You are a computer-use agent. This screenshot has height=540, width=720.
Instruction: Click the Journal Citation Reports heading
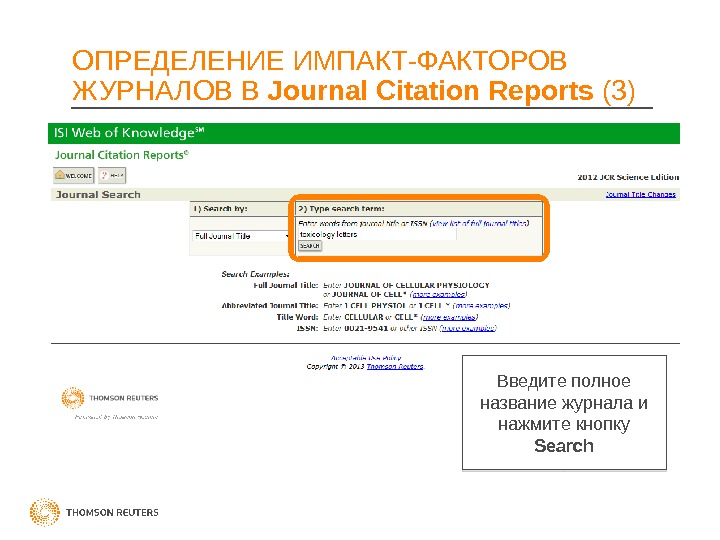click(122, 155)
